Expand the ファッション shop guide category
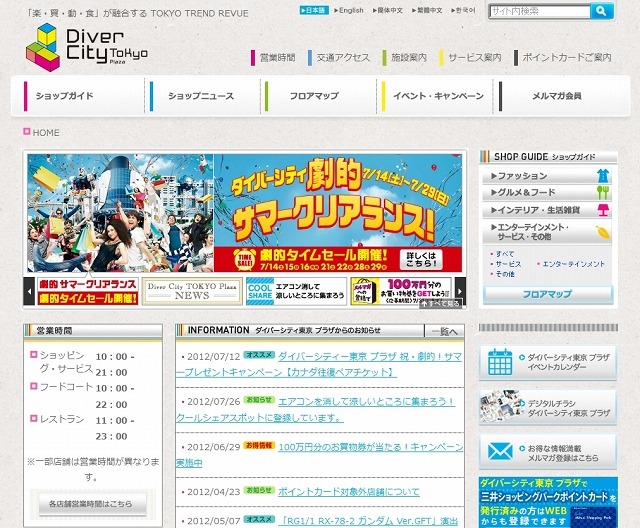The height and width of the screenshot is (528, 640). 547,176
